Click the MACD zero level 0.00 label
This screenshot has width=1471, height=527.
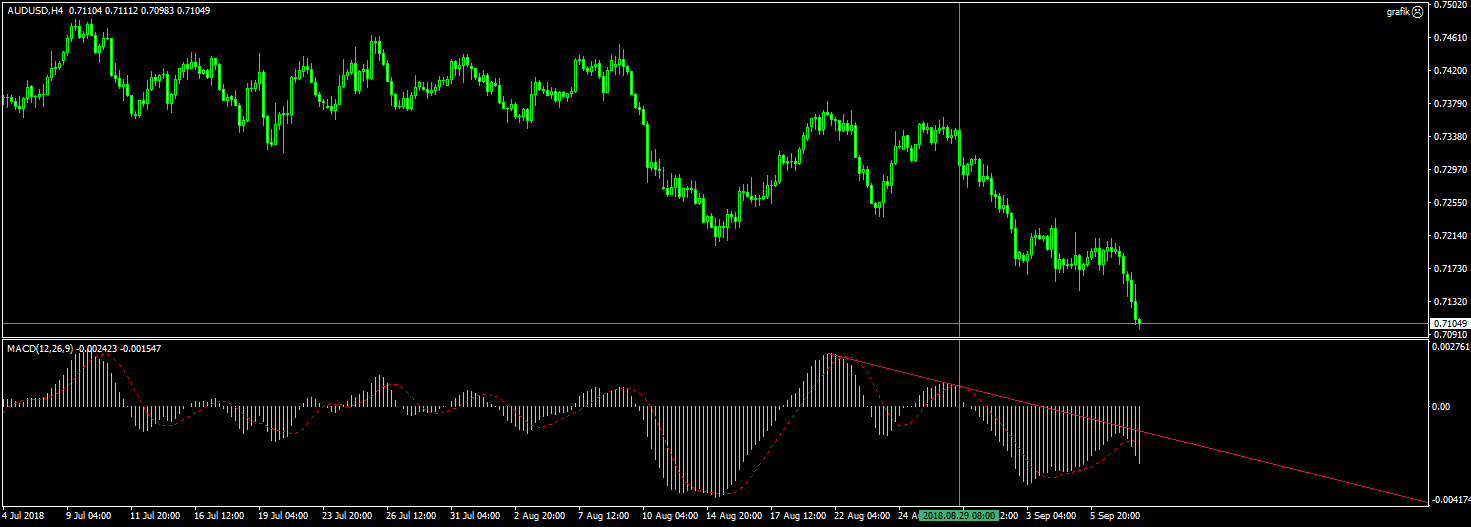[x=1441, y=407]
